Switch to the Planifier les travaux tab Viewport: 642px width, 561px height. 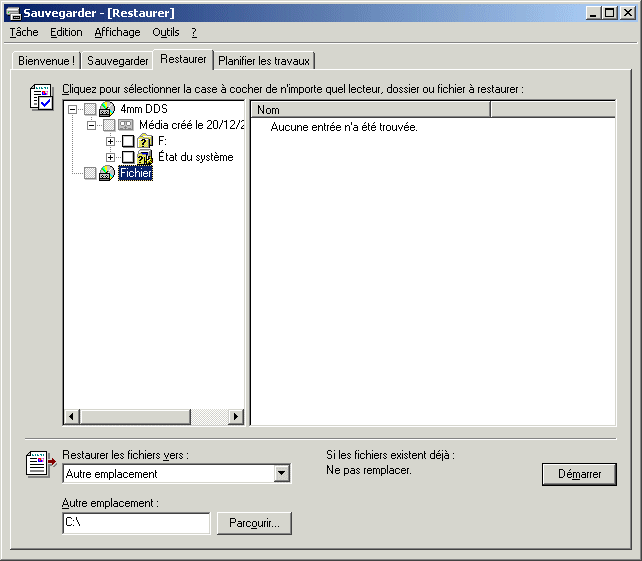(265, 61)
